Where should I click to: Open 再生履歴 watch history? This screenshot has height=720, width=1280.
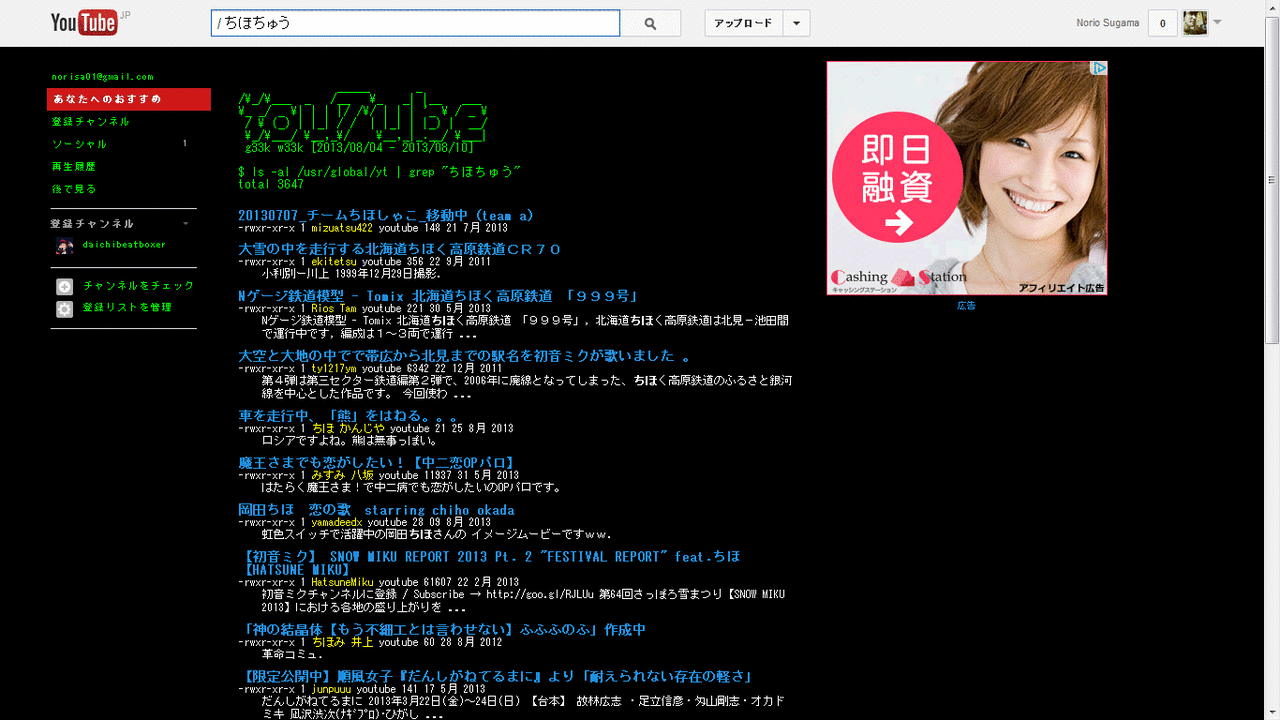pyautogui.click(x=74, y=166)
